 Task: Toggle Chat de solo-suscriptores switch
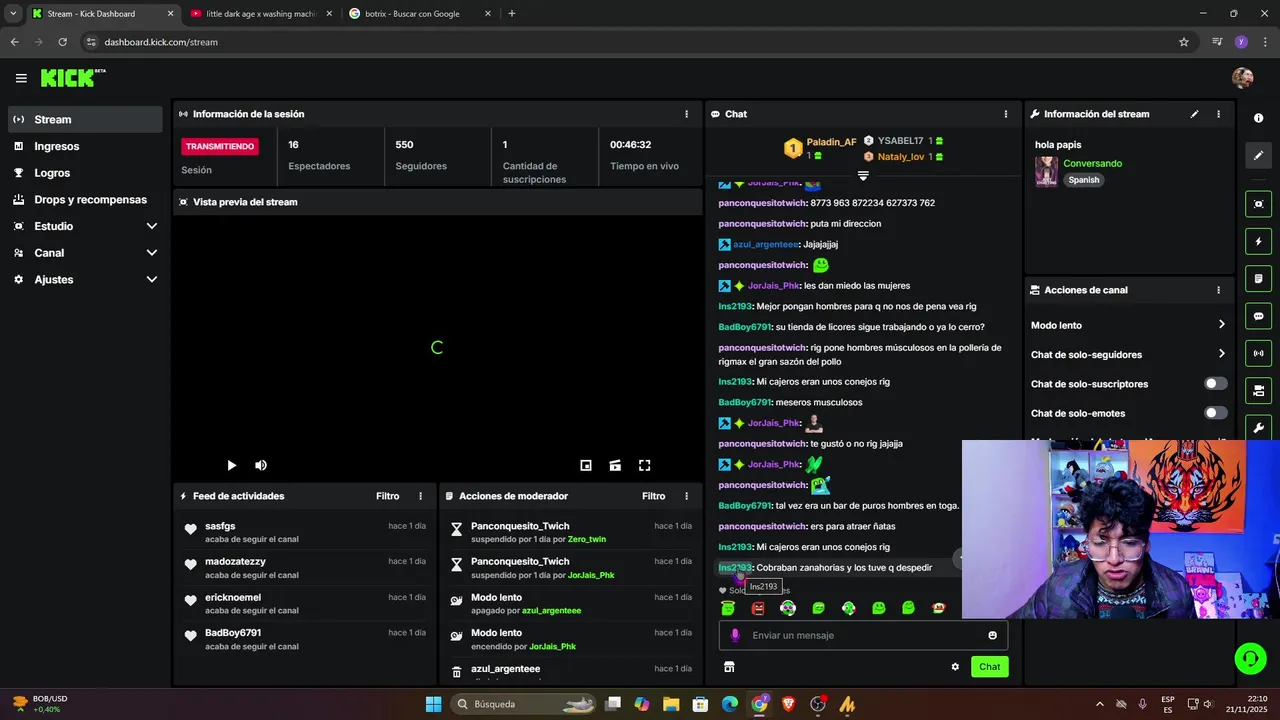click(1216, 384)
